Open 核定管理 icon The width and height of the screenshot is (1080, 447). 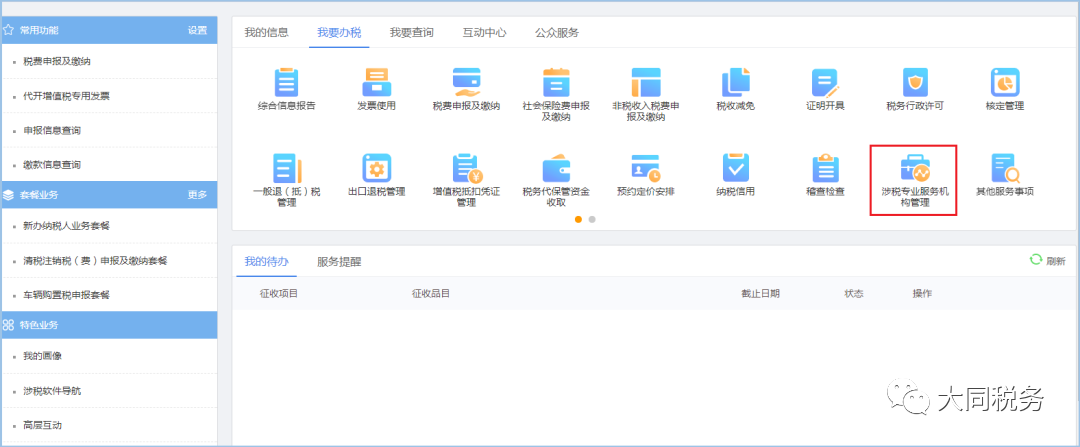coord(1005,82)
